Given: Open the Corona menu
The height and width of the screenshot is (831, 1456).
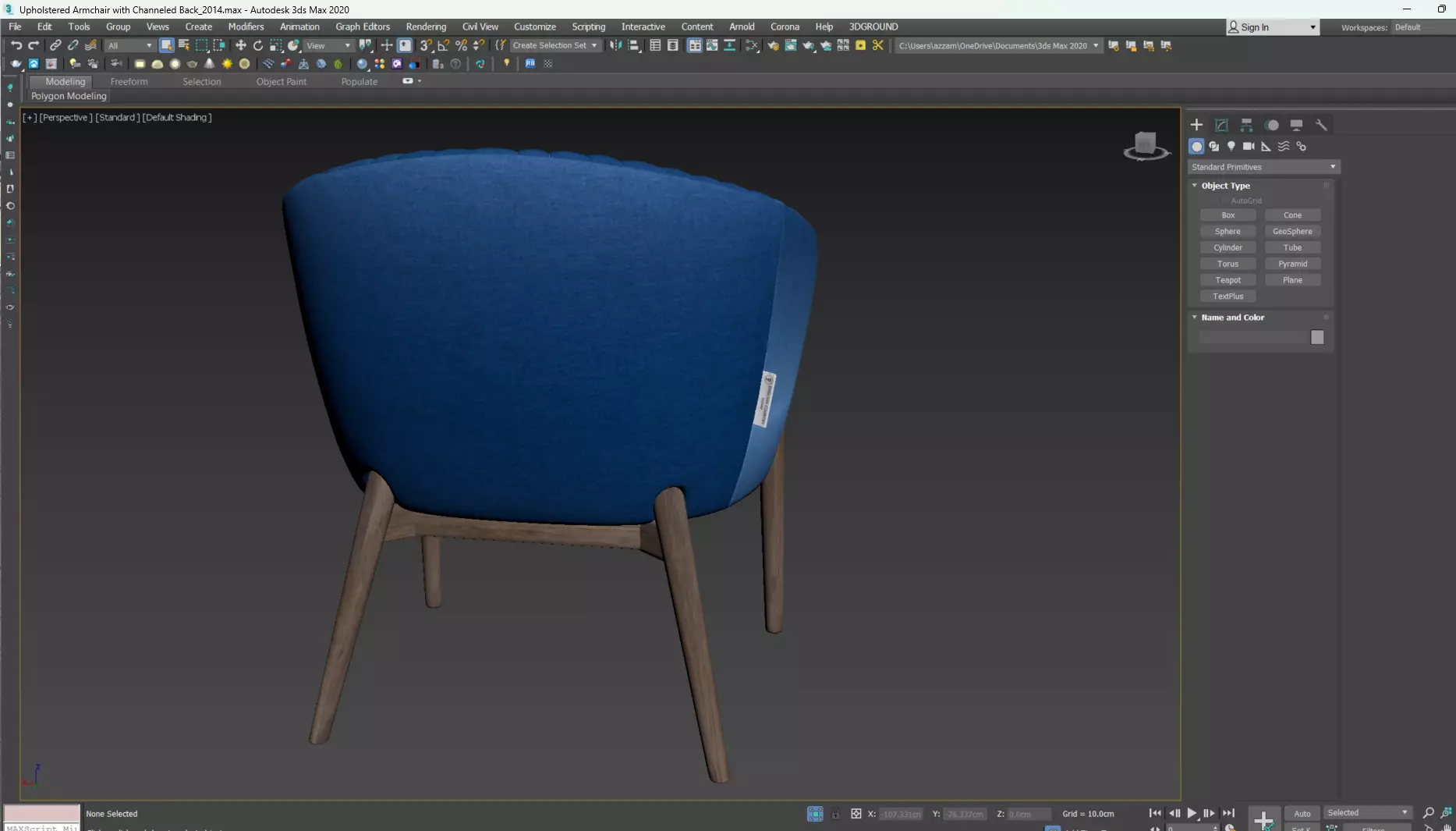Looking at the screenshot, I should 785,27.
